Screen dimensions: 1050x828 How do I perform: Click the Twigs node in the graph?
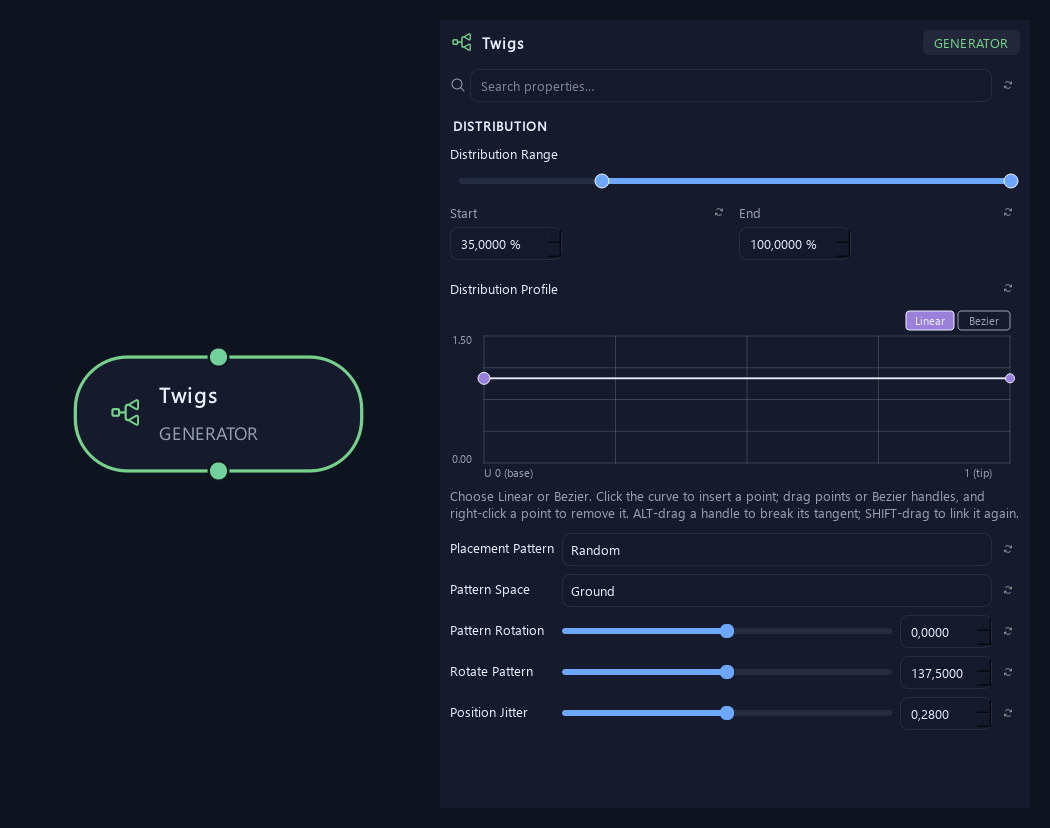pos(218,414)
